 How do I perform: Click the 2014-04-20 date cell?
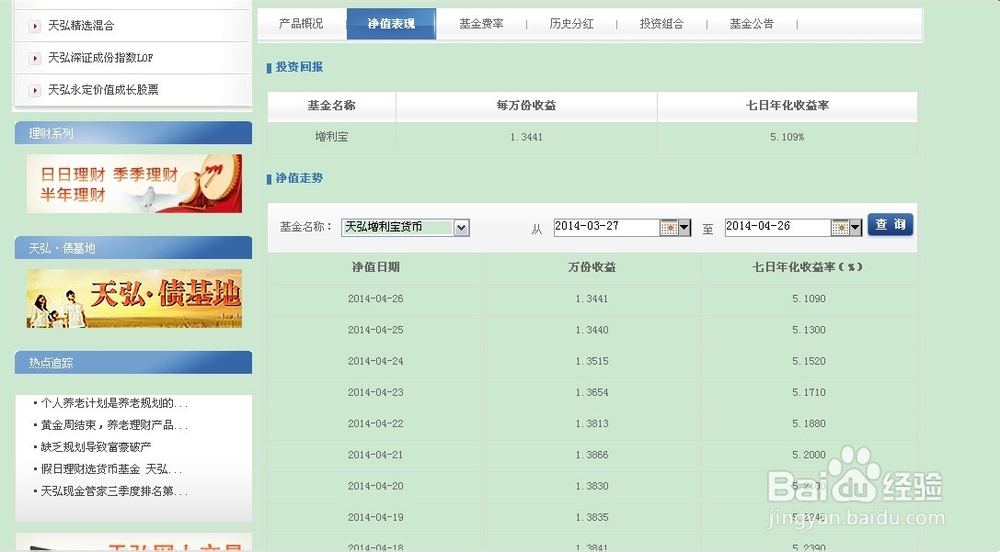[x=376, y=486]
